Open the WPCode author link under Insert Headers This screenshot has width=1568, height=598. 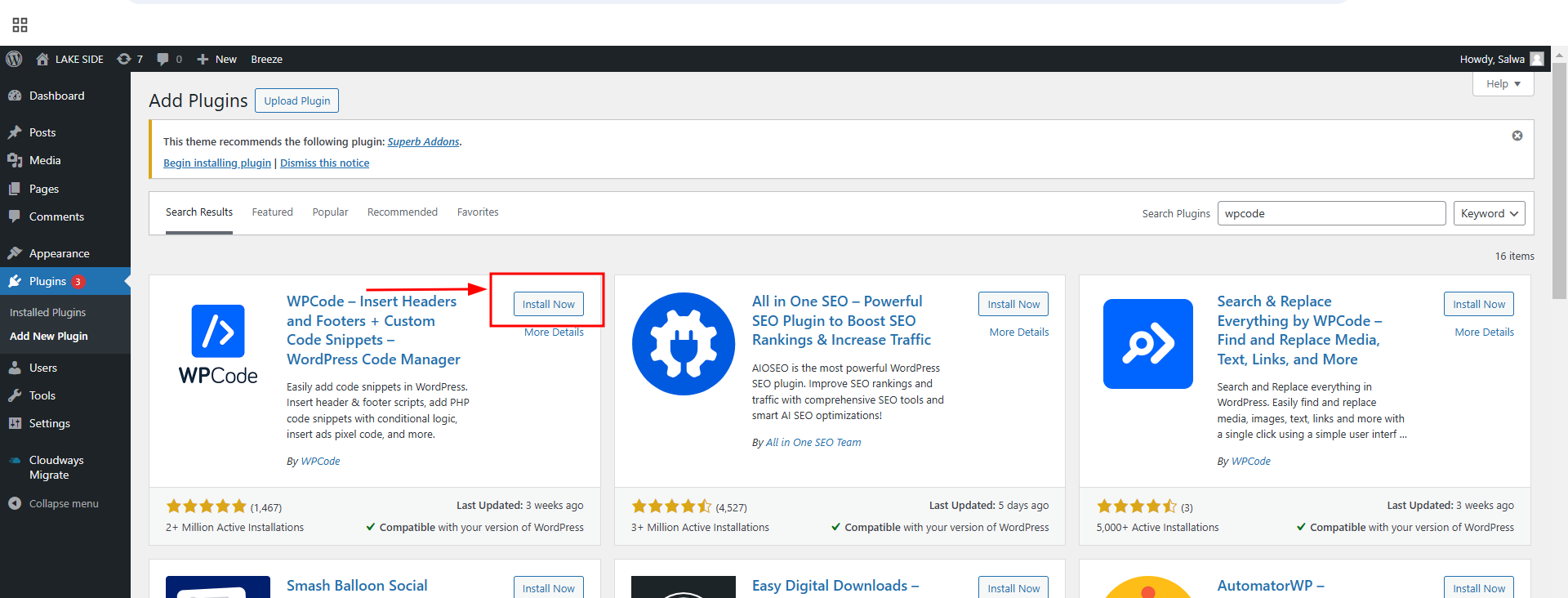[320, 461]
